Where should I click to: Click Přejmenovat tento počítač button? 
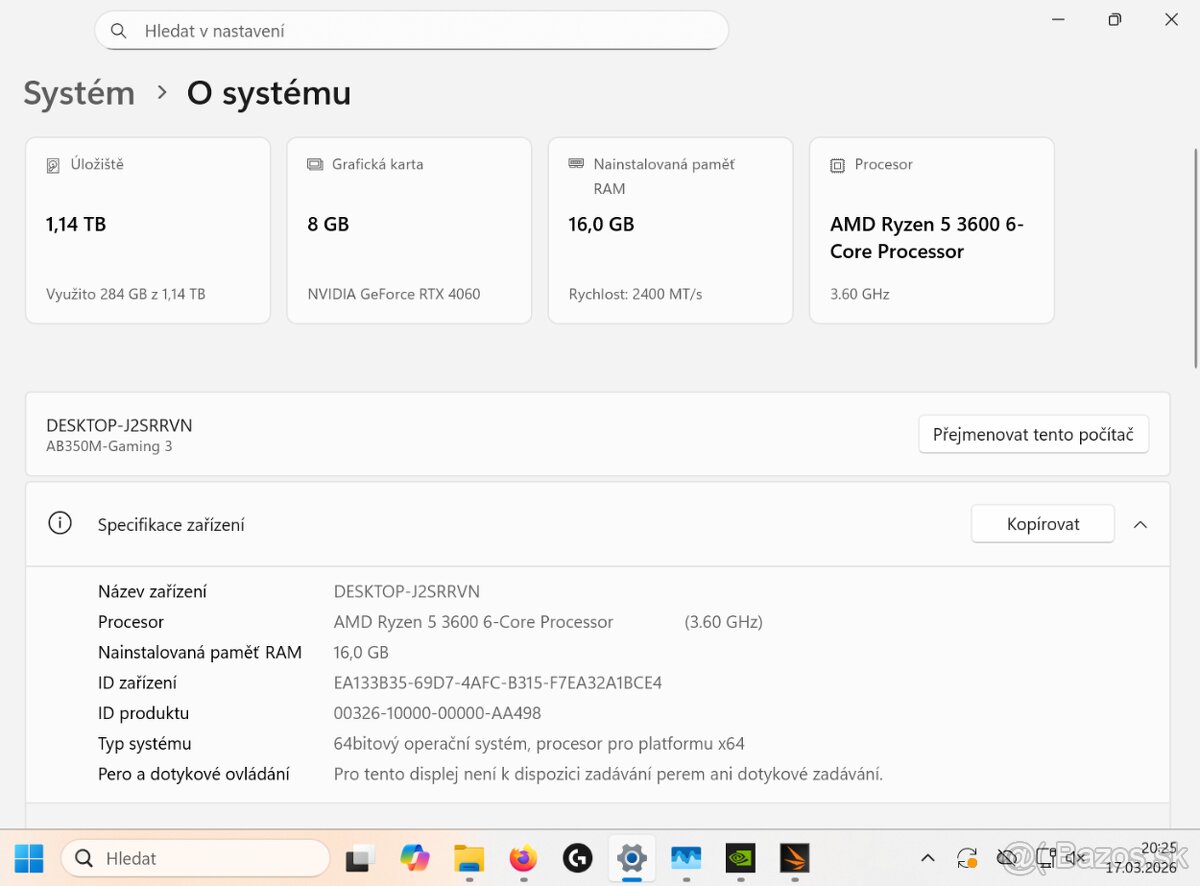pyautogui.click(x=1033, y=434)
